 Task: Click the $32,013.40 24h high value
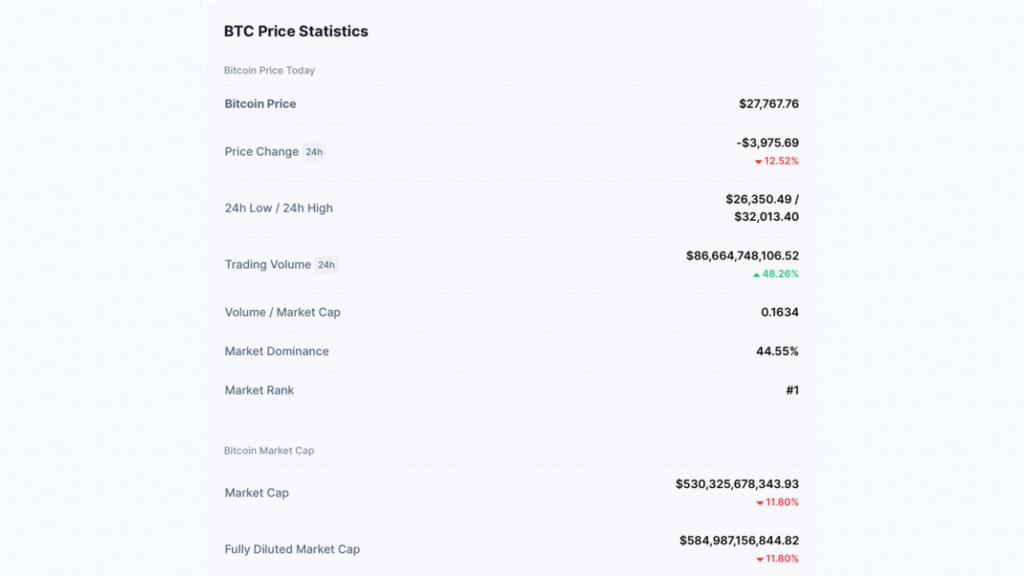pyautogui.click(x=766, y=217)
